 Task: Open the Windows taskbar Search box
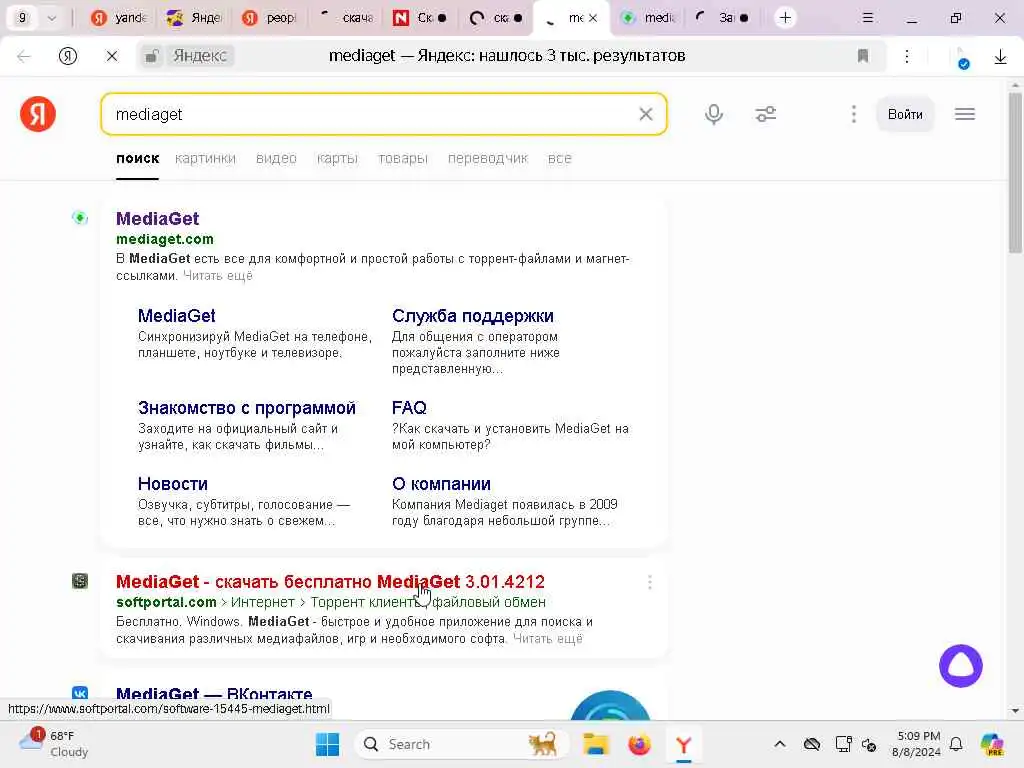[x=460, y=744]
